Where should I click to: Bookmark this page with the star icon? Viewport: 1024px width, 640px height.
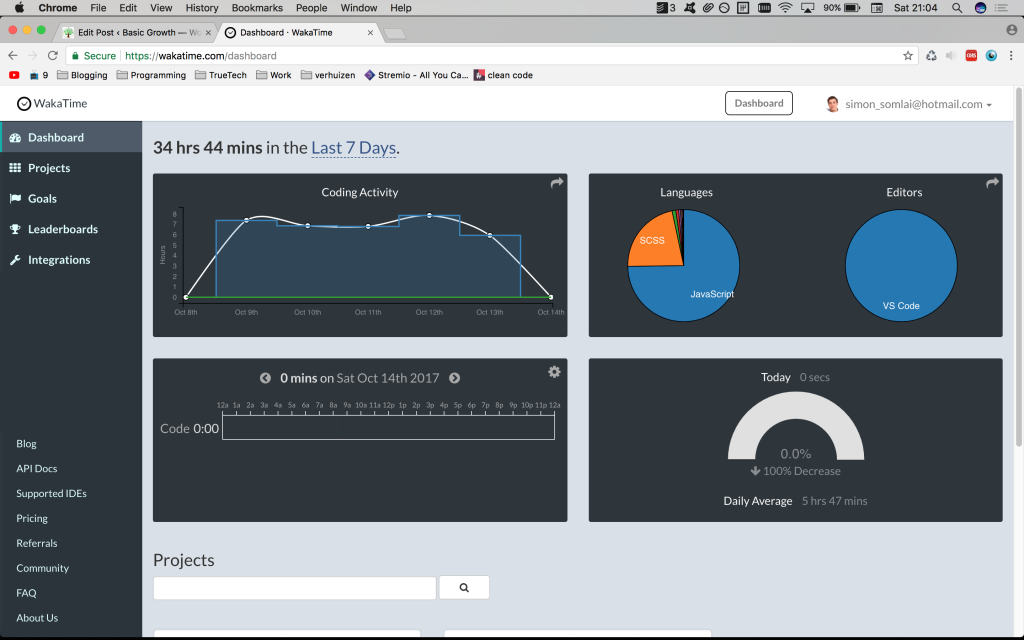(x=908, y=56)
